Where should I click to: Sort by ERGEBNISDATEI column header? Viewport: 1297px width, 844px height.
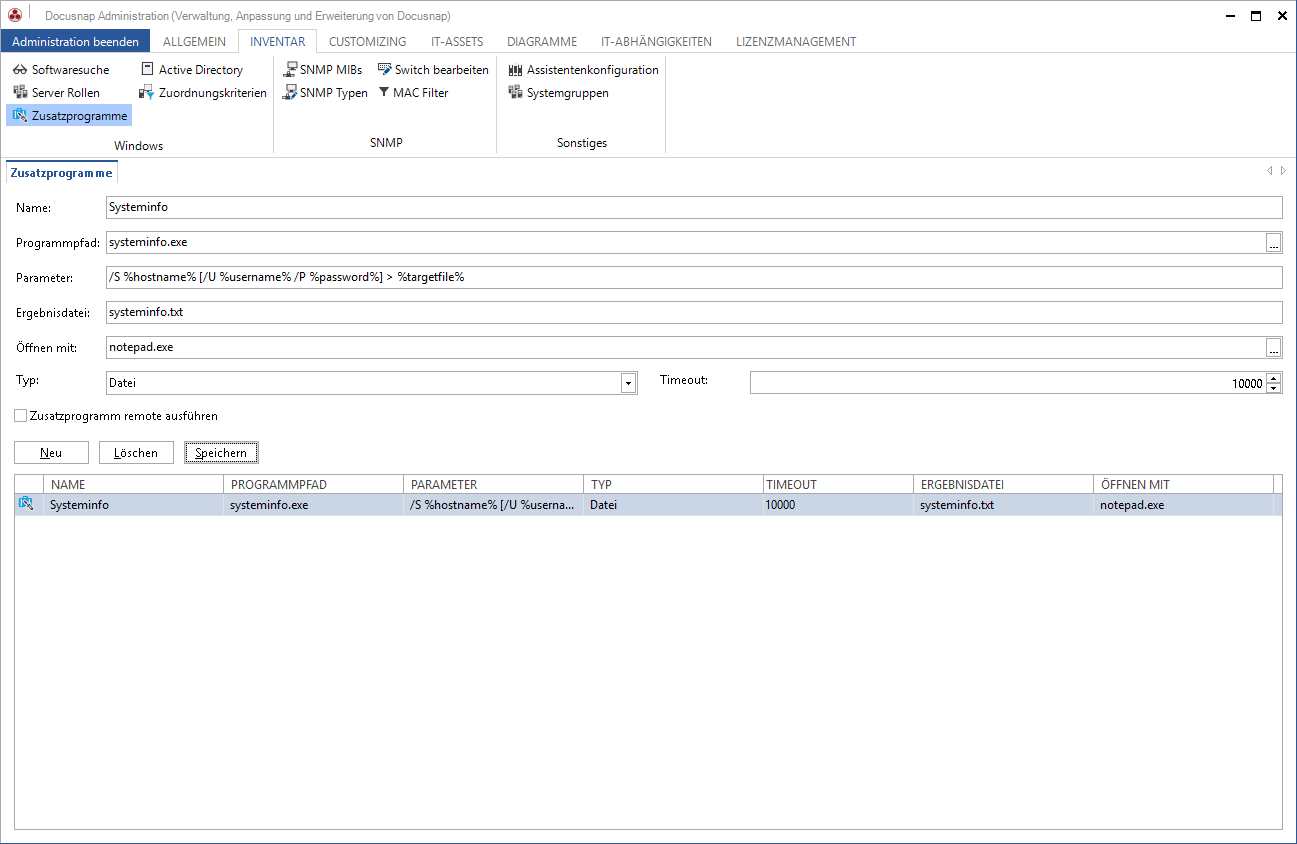[1003, 484]
